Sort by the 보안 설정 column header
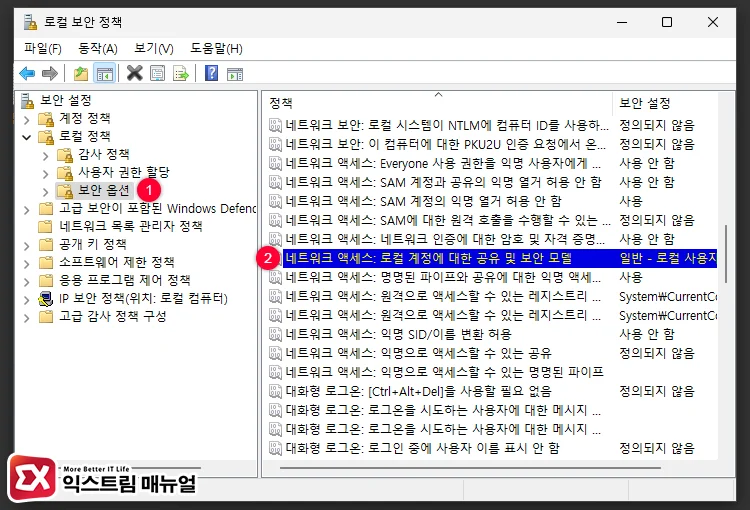The image size is (750, 510). [664, 103]
